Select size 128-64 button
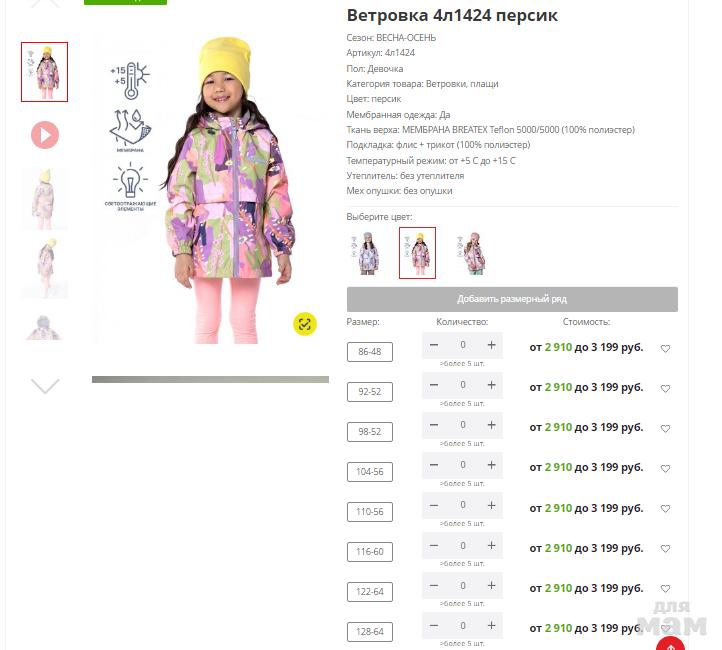The image size is (722, 650). click(x=370, y=632)
